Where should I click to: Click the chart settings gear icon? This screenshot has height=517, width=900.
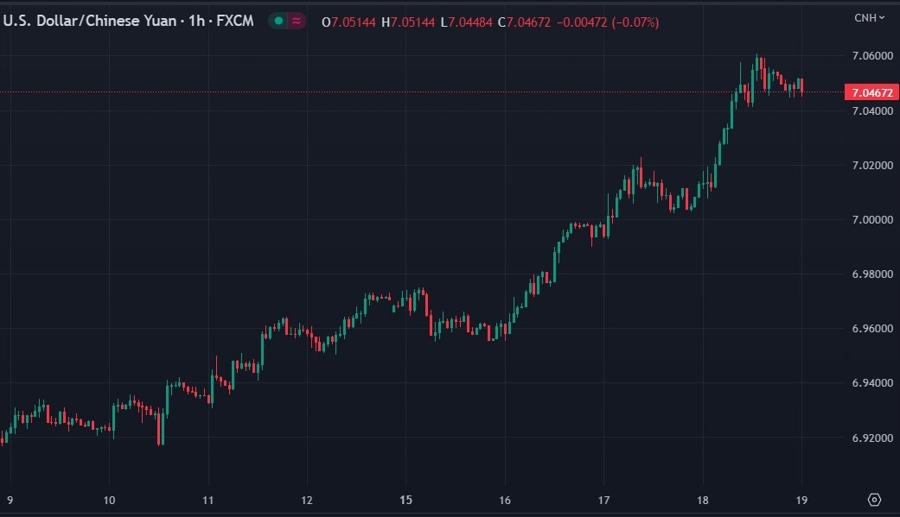874,500
